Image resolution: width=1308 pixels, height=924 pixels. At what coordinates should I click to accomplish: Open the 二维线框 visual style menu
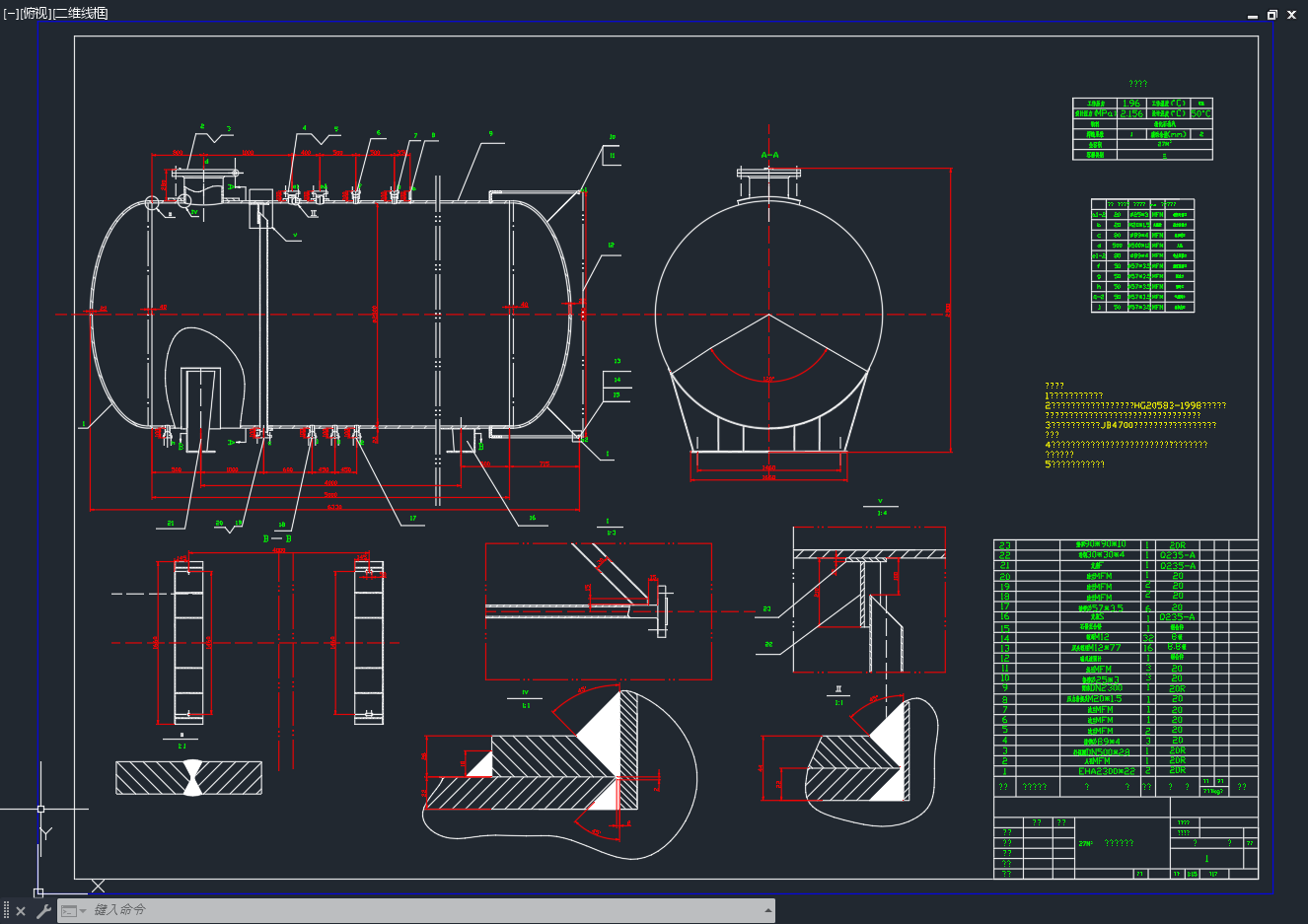tap(81, 13)
